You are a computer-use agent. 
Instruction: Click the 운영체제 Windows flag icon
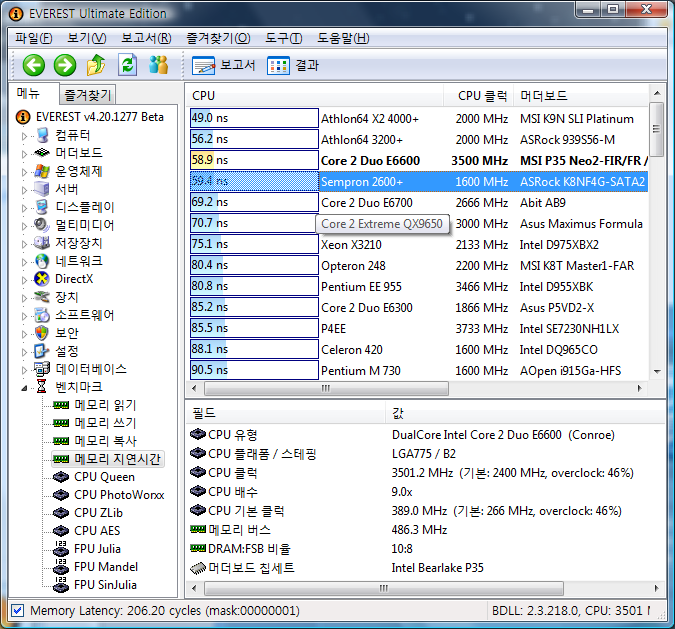[42, 171]
